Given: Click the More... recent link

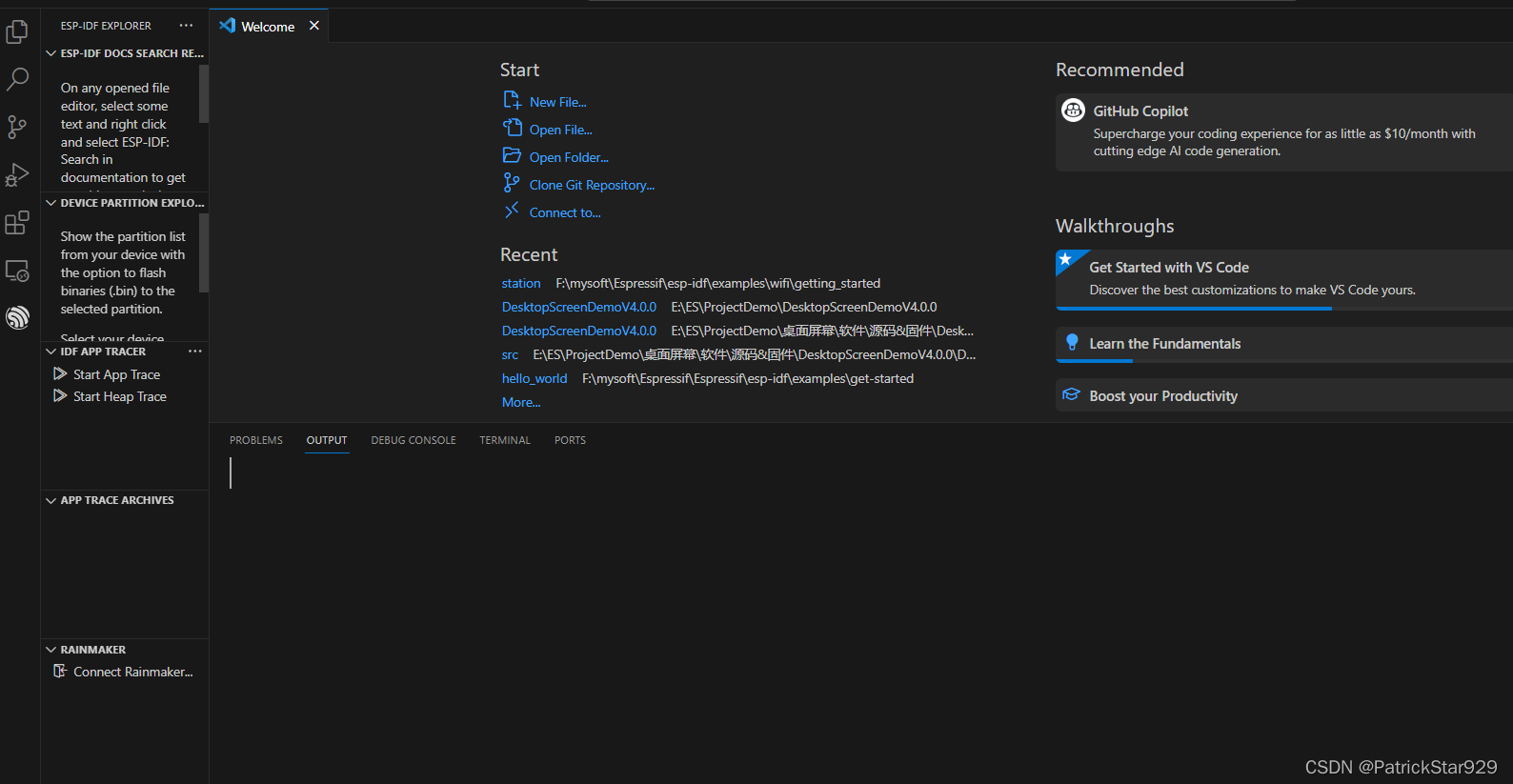Looking at the screenshot, I should [521, 402].
